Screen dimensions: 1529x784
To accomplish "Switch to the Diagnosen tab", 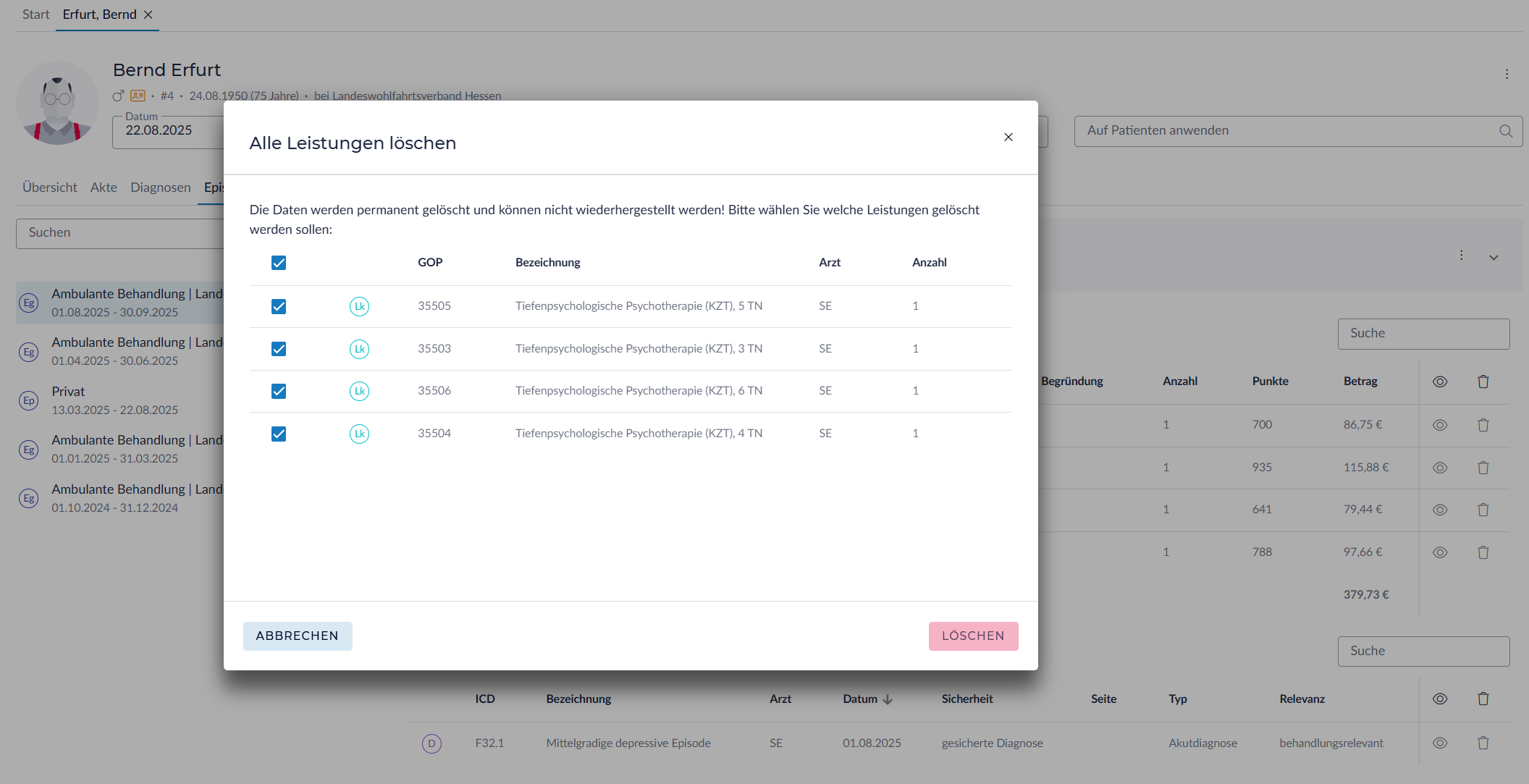I will (160, 187).
